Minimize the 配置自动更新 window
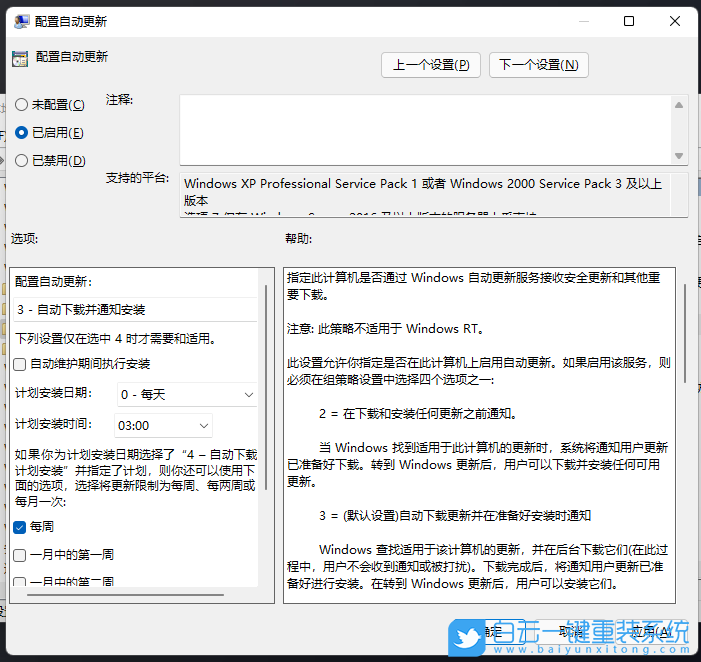The width and height of the screenshot is (701, 662). [x=583, y=21]
